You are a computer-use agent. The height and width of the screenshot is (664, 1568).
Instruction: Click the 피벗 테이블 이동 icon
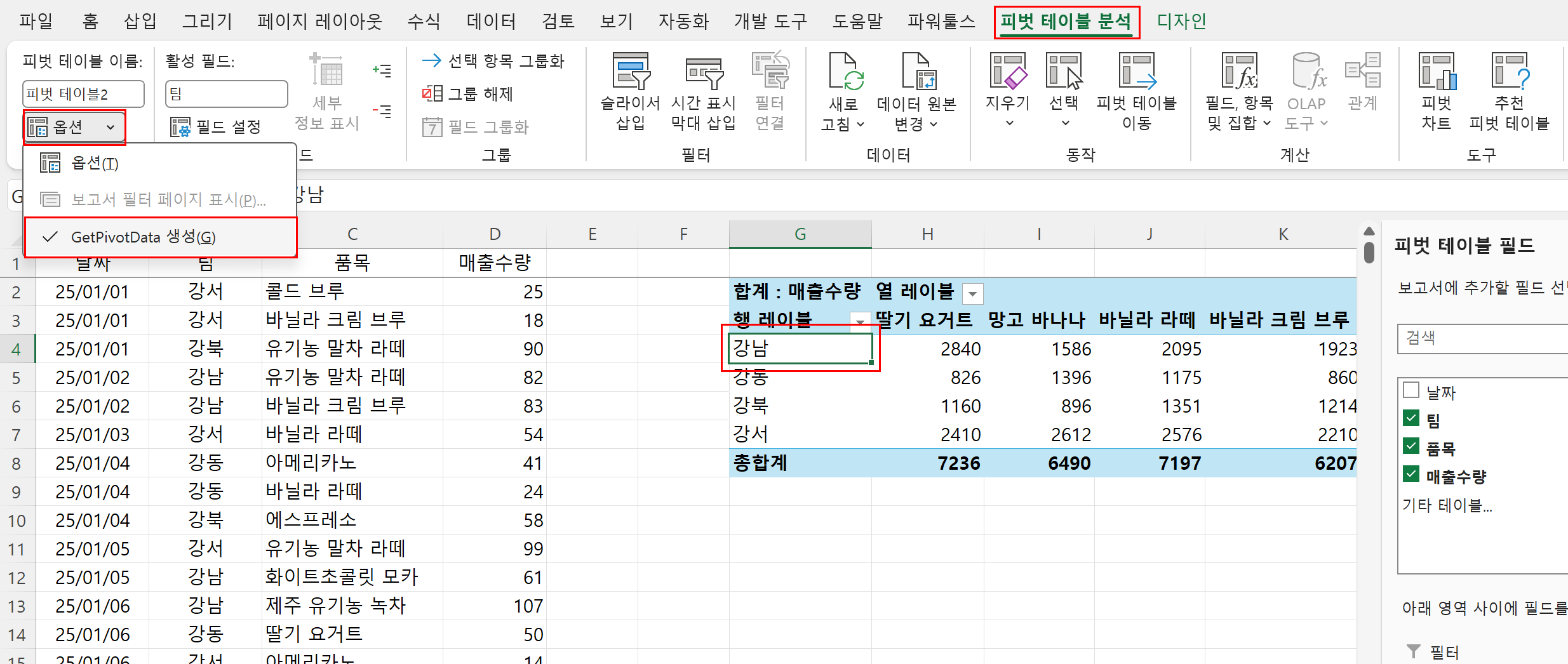click(1137, 70)
